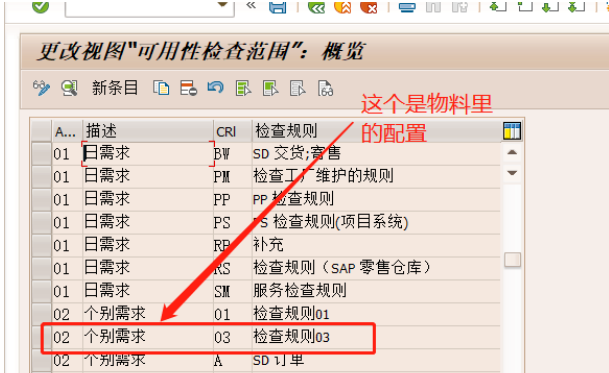Open the Details magnifier icon
Screen dimensions: 609x373
click(69, 88)
